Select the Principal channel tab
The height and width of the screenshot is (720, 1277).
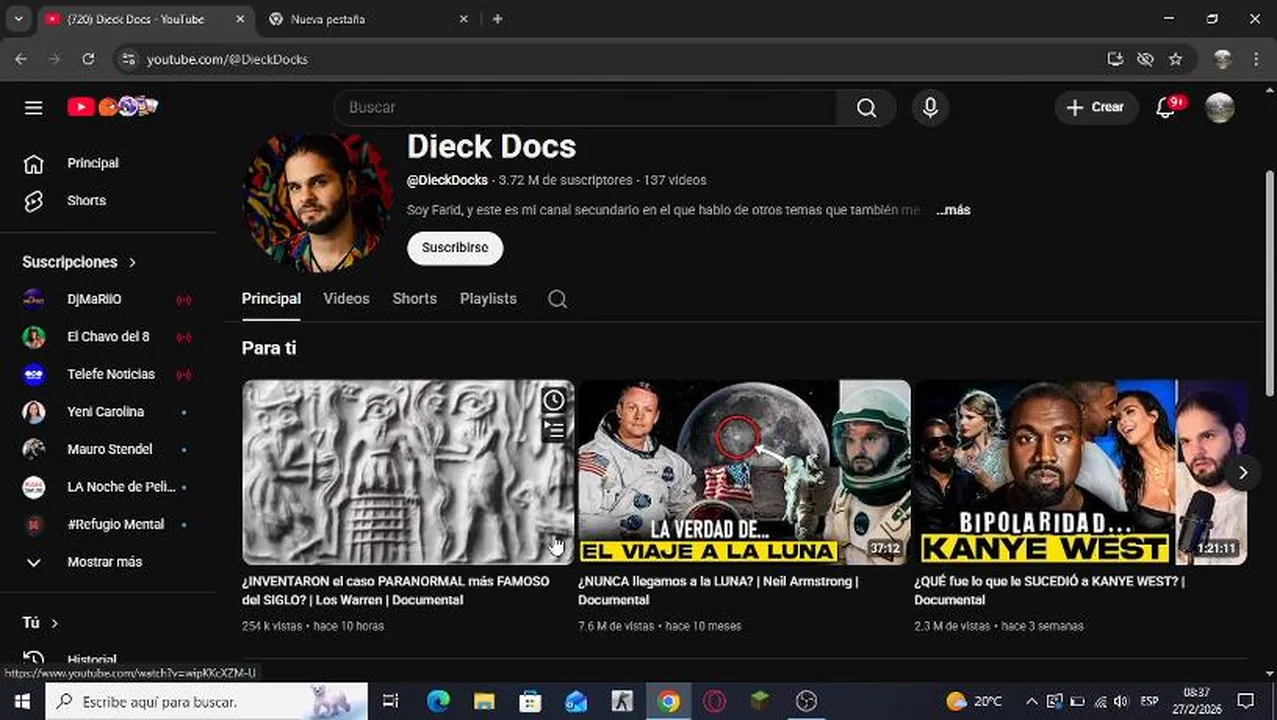271,299
